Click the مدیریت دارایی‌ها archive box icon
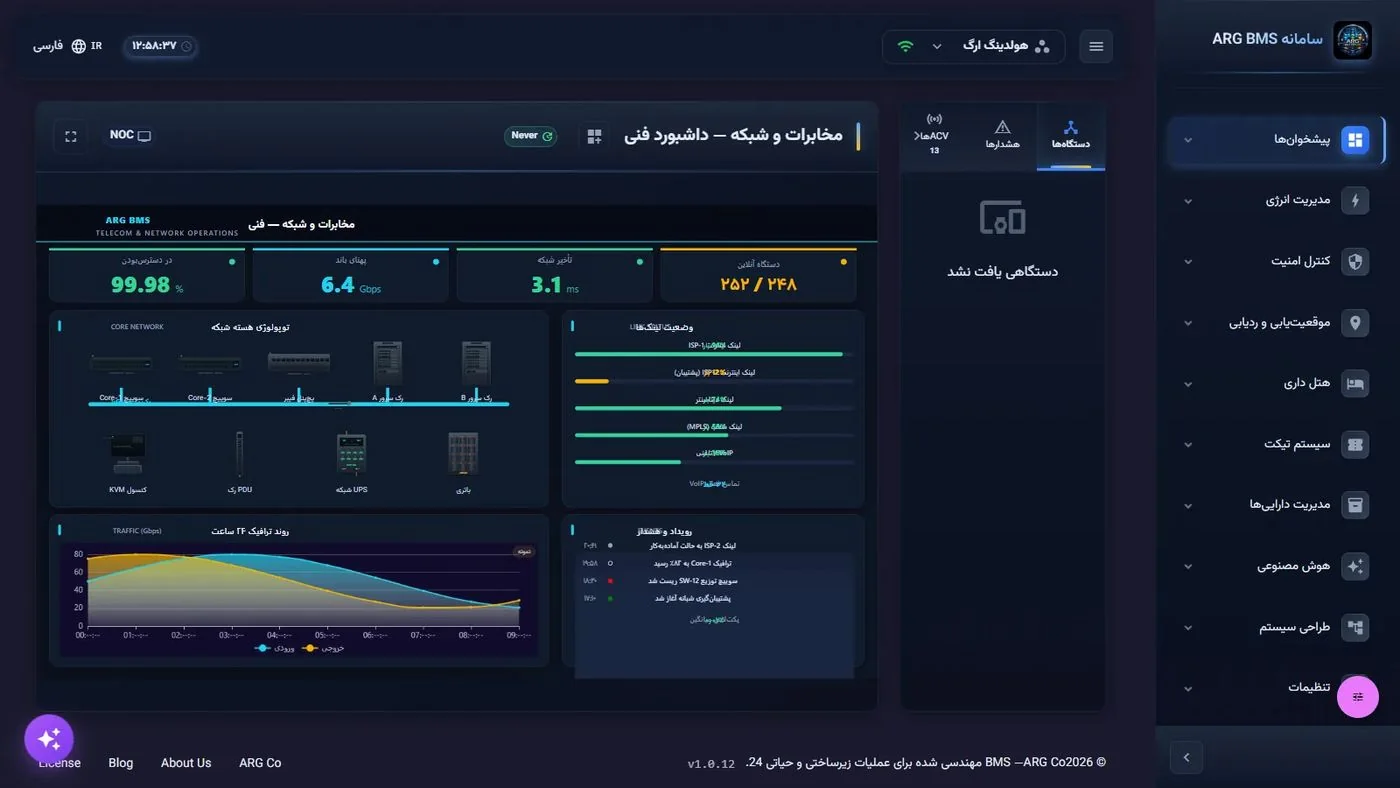The height and width of the screenshot is (788, 1400). pyautogui.click(x=1355, y=505)
